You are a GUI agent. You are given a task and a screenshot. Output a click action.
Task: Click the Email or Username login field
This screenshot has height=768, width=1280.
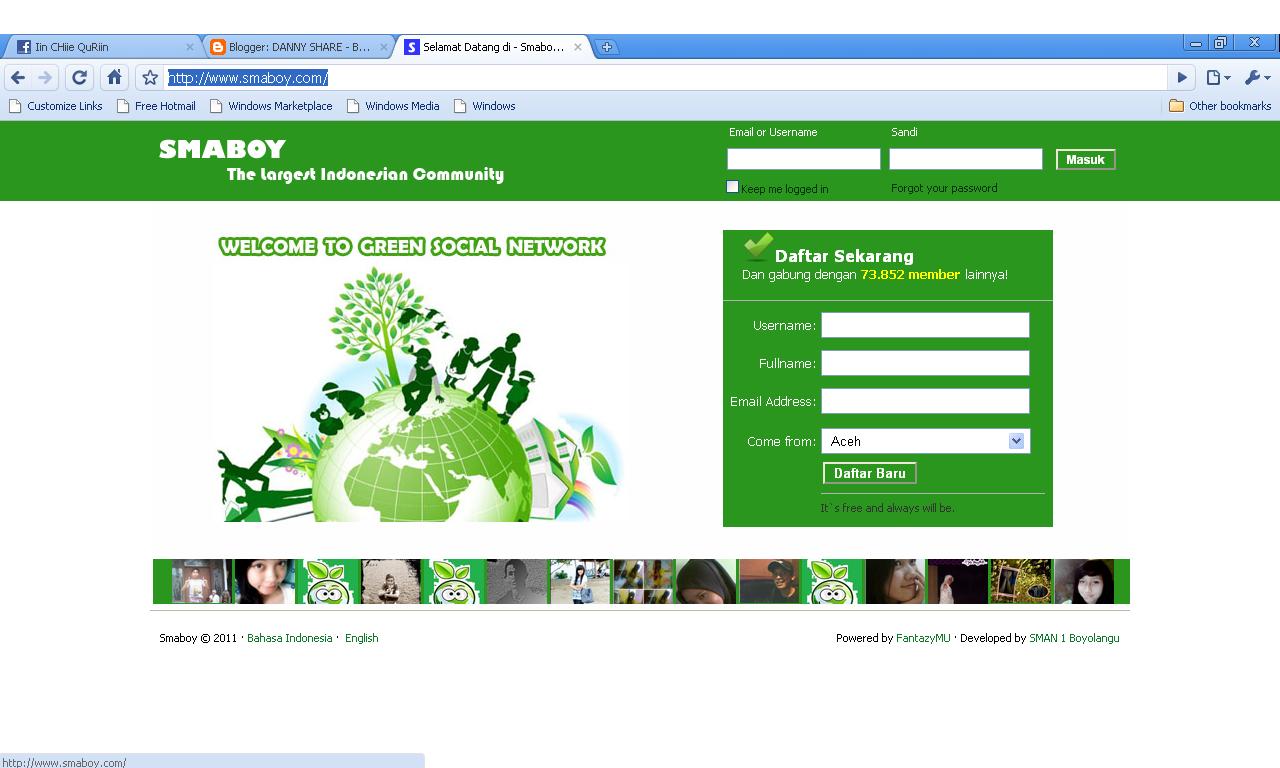pyautogui.click(x=804, y=159)
